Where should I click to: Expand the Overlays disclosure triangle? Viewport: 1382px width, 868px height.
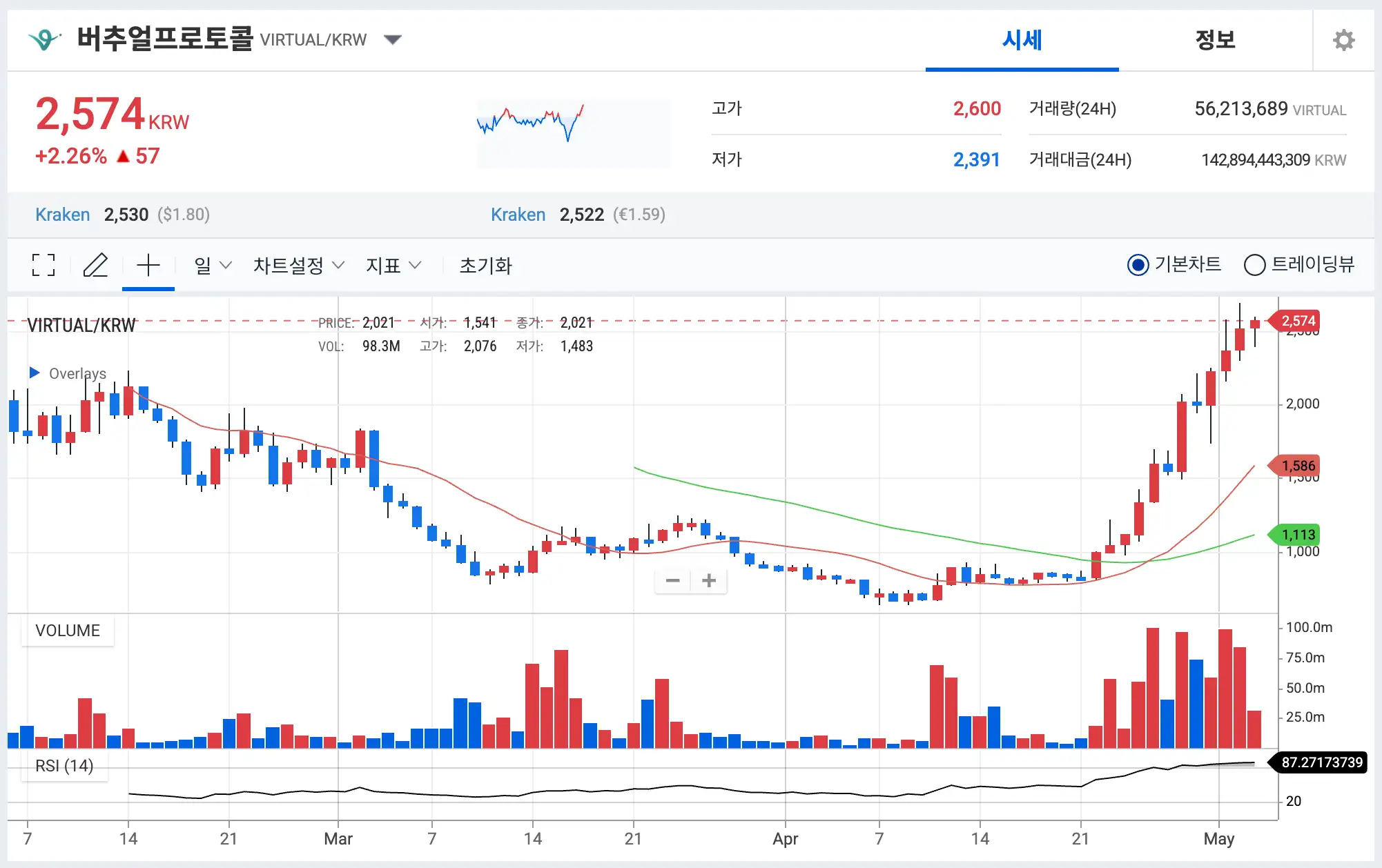click(x=35, y=373)
